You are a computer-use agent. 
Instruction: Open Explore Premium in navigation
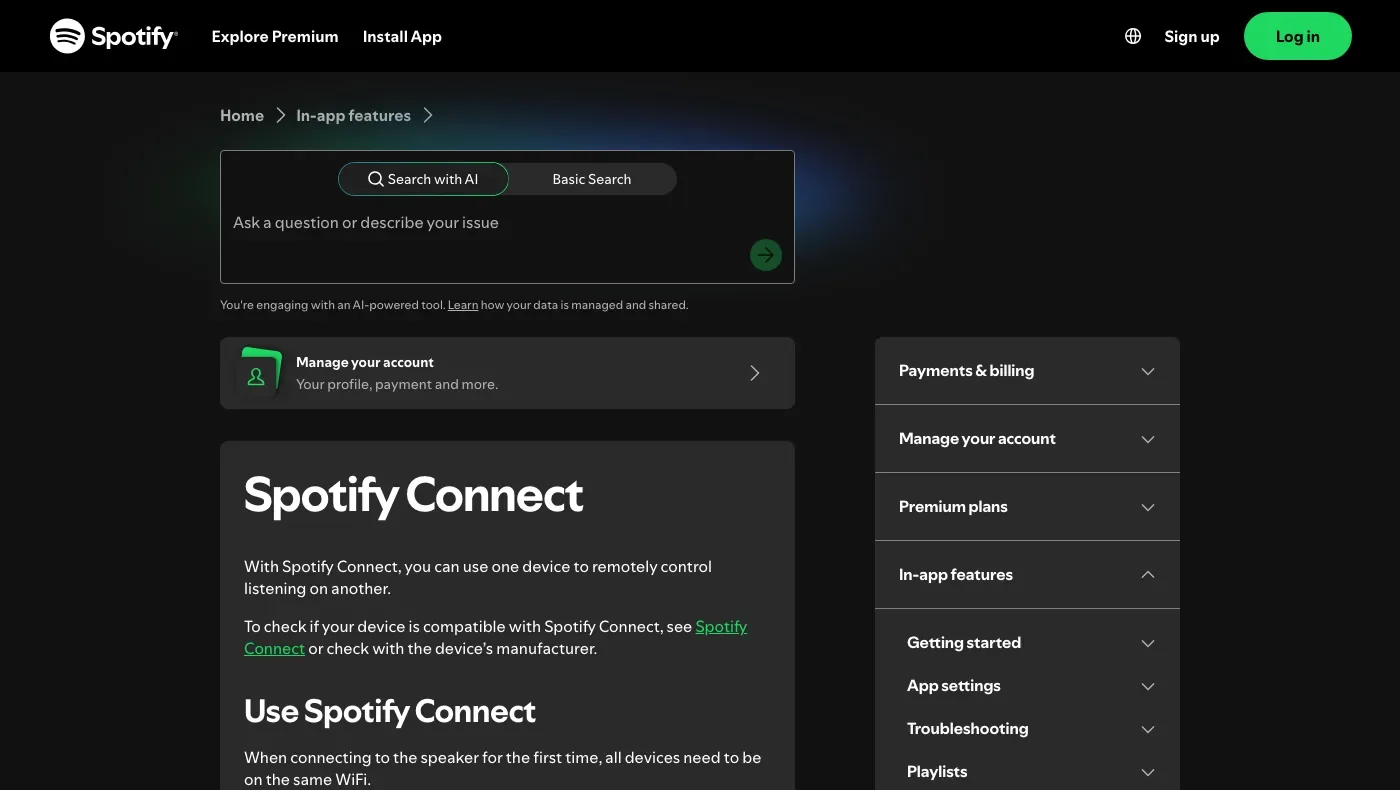275,36
